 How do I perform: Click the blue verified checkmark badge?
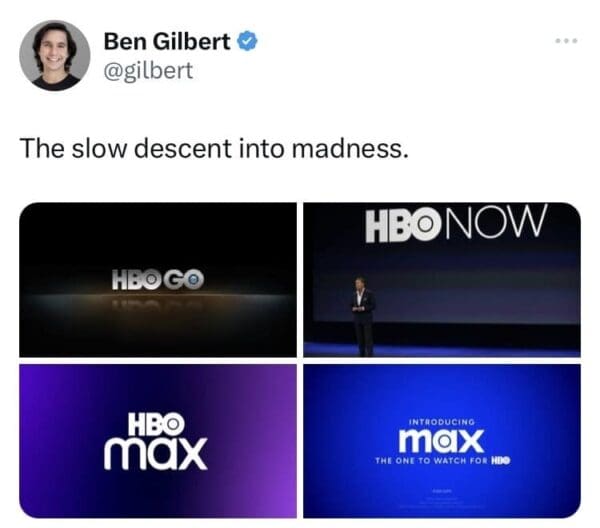248,41
